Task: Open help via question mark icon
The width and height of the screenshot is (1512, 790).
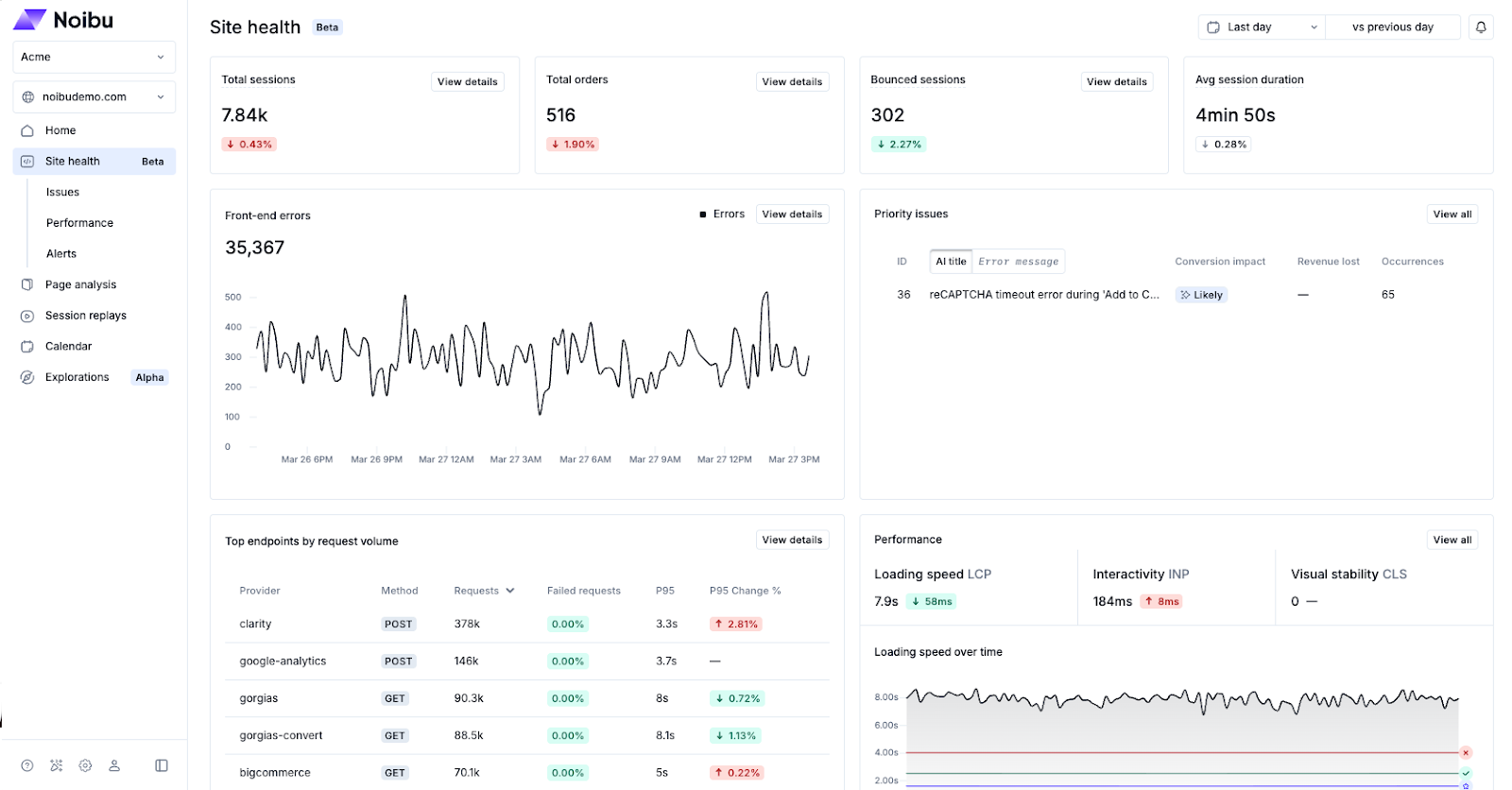Action: (x=27, y=765)
